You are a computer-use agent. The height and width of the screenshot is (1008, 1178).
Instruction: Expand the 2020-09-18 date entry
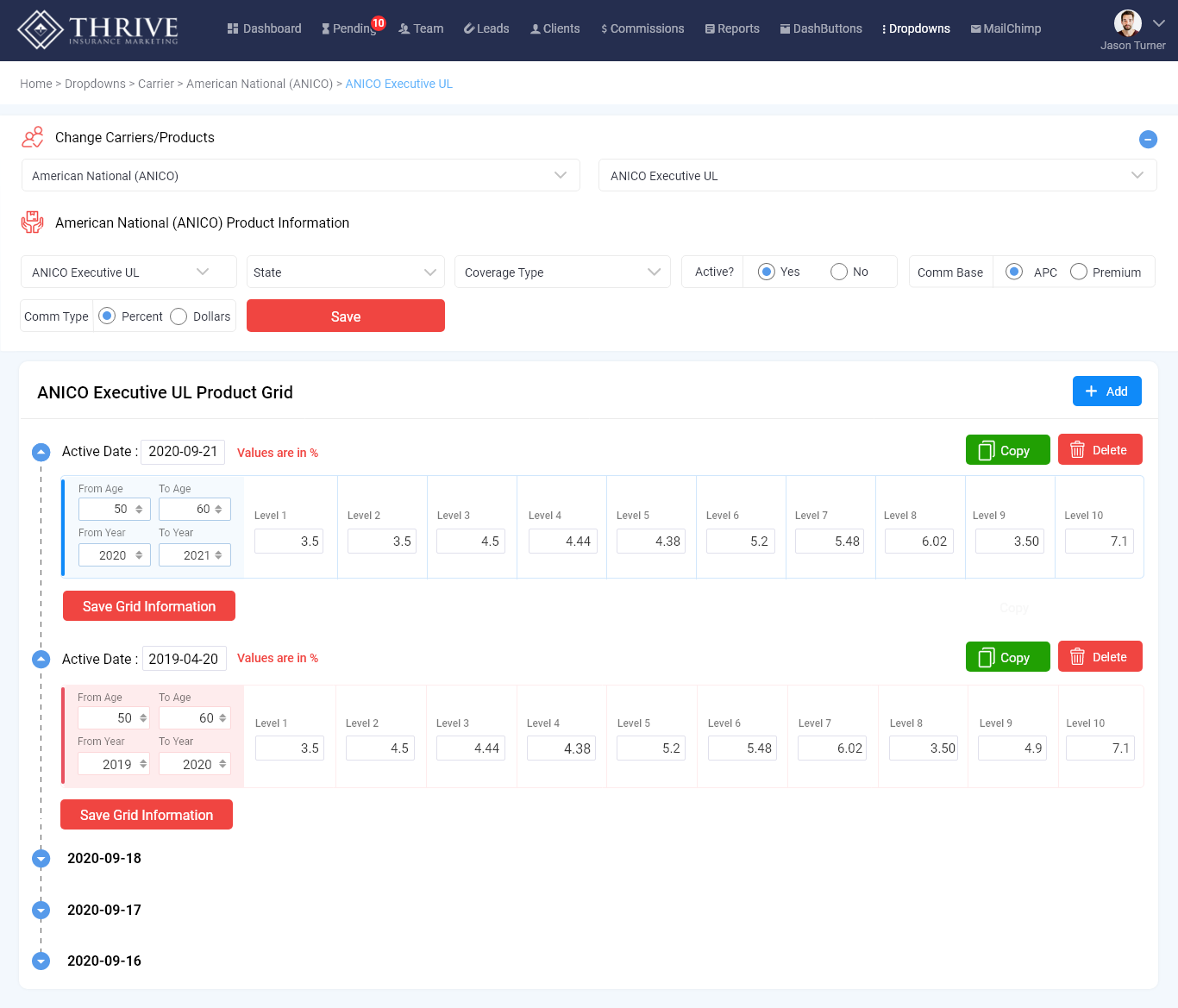click(41, 858)
